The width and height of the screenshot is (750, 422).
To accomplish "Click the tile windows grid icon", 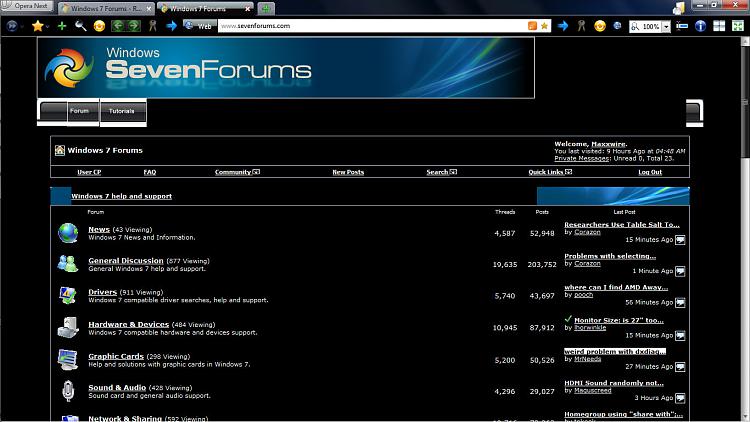I will pyautogui.click(x=719, y=26).
